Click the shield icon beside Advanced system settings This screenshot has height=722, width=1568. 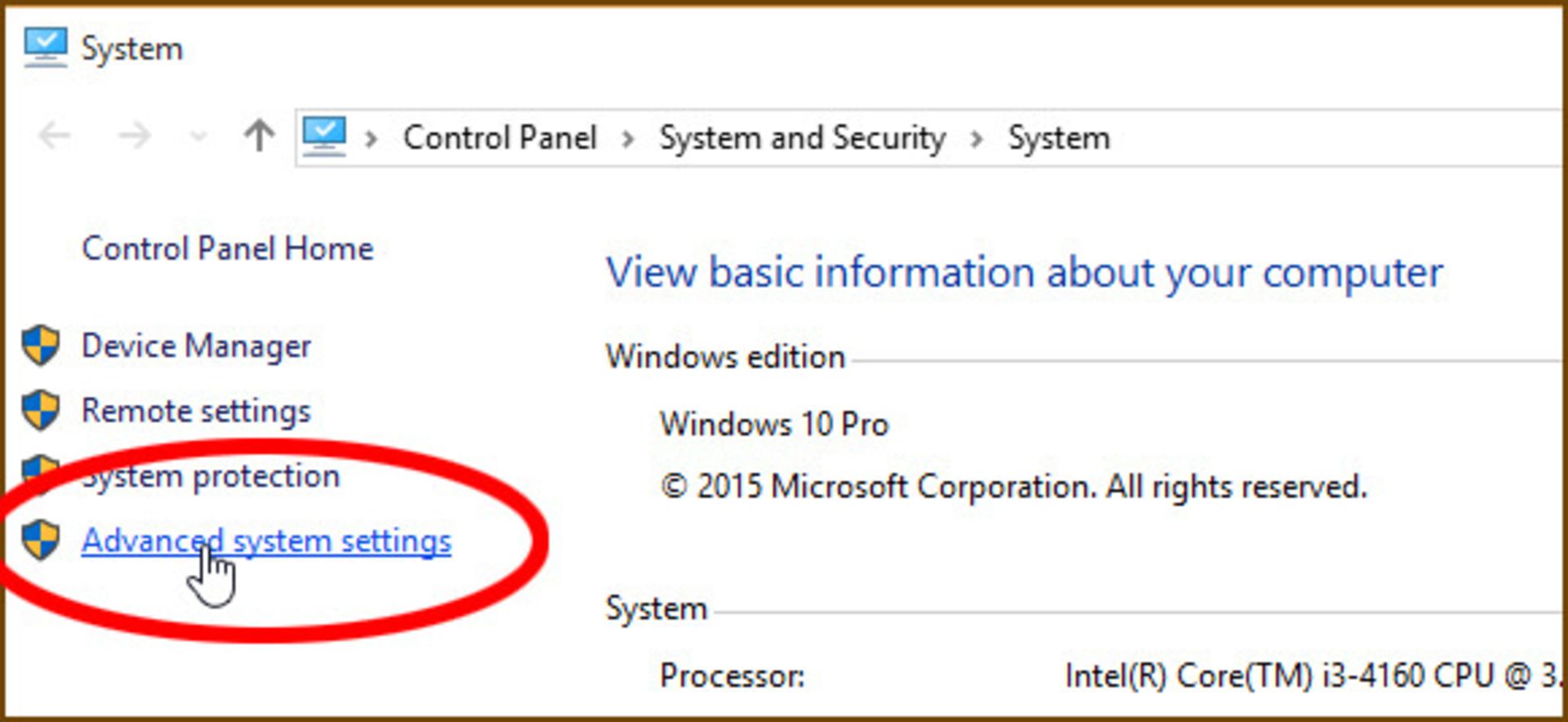click(x=40, y=540)
